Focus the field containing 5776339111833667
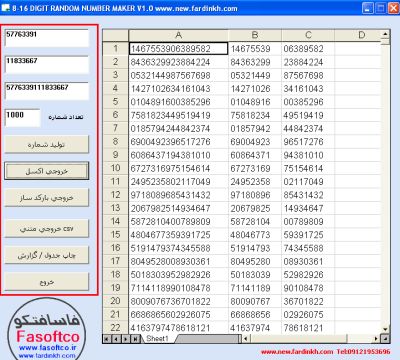 [x=47, y=91]
